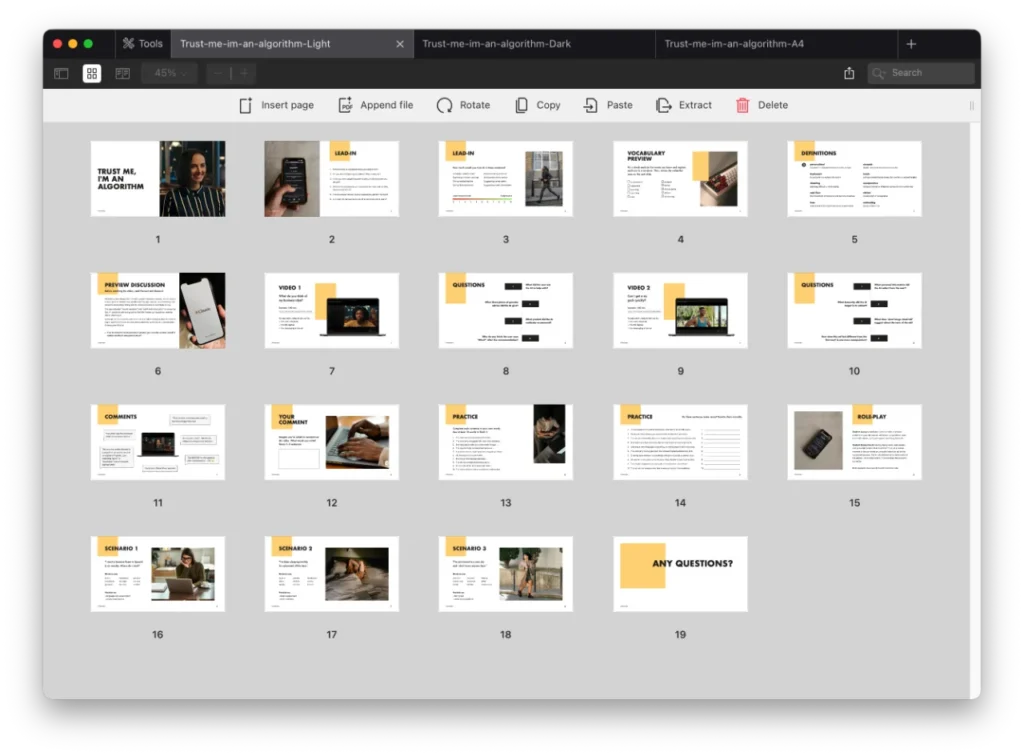Decrease zoom with the minus control

[x=216, y=73]
